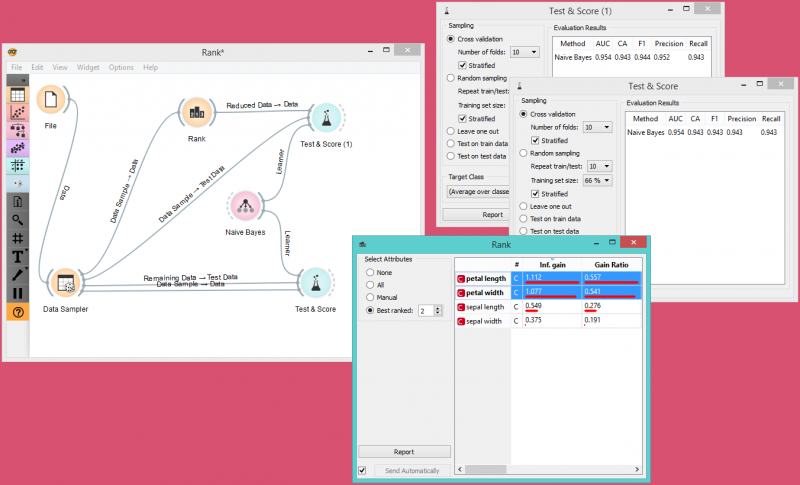Viewport: 800px width, 485px height.
Task: Toggle the Send Automatically checkbox
Action: point(362,470)
